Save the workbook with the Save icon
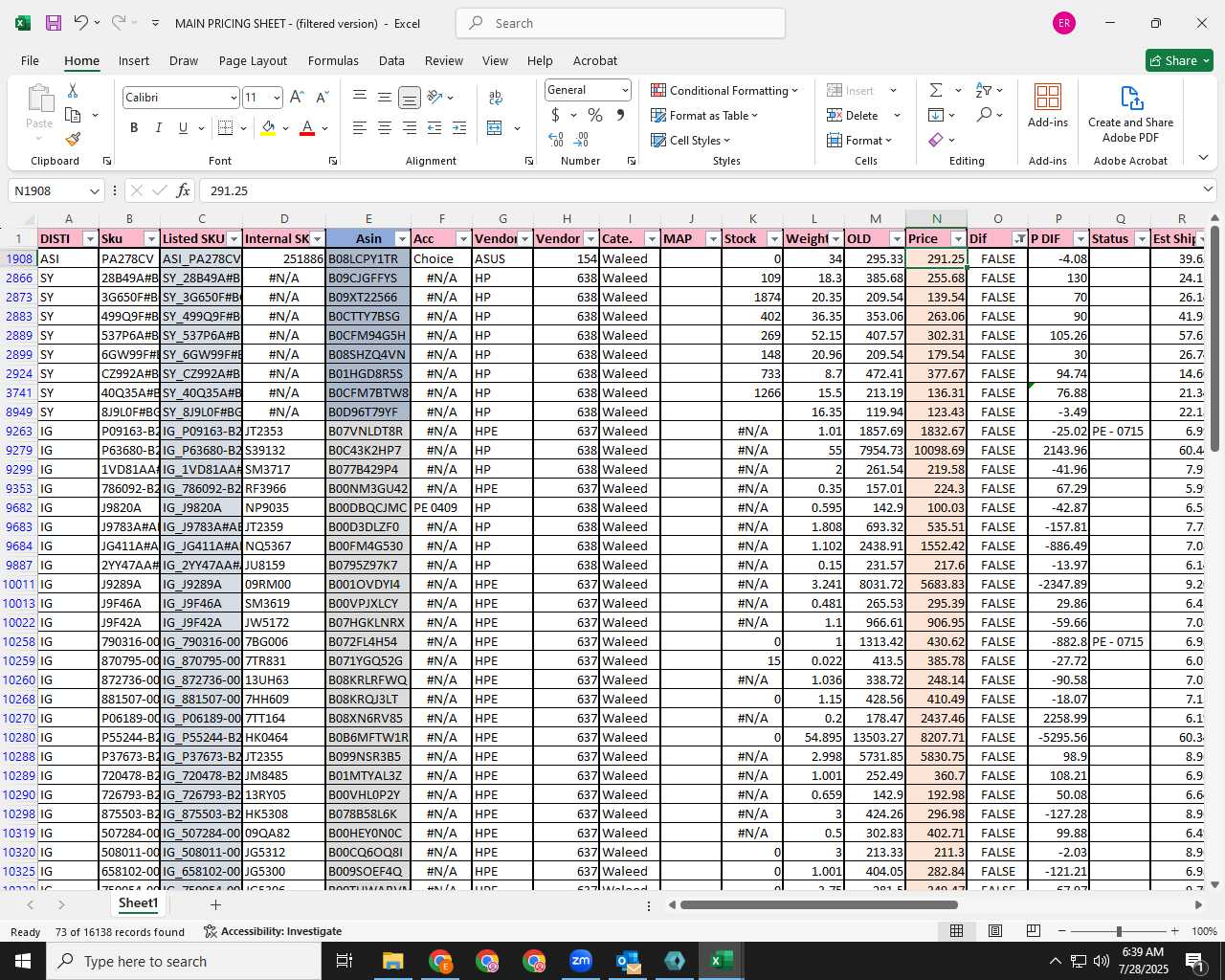The height and width of the screenshot is (980, 1225). [54, 23]
